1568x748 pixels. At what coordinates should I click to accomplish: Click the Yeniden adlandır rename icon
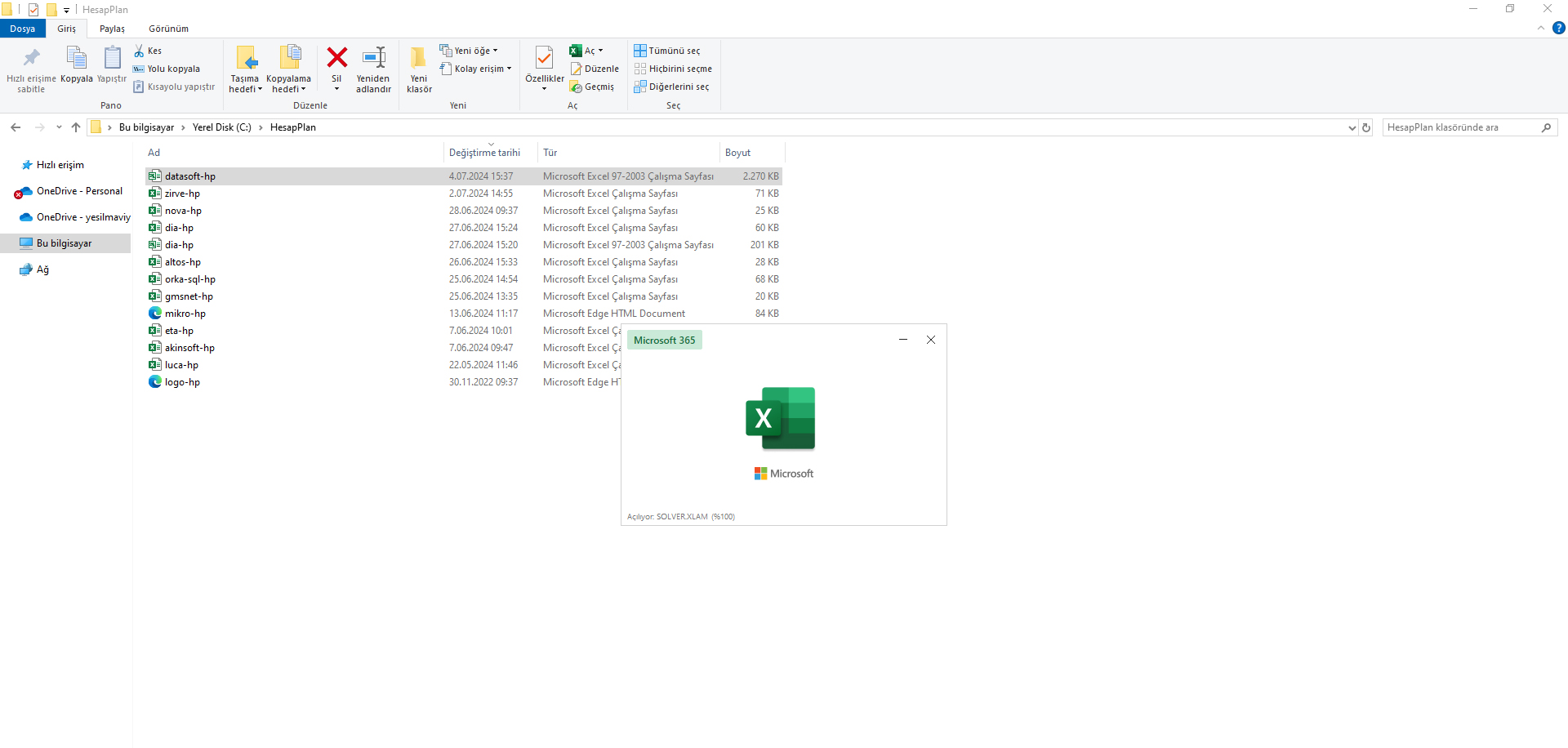pos(373,58)
